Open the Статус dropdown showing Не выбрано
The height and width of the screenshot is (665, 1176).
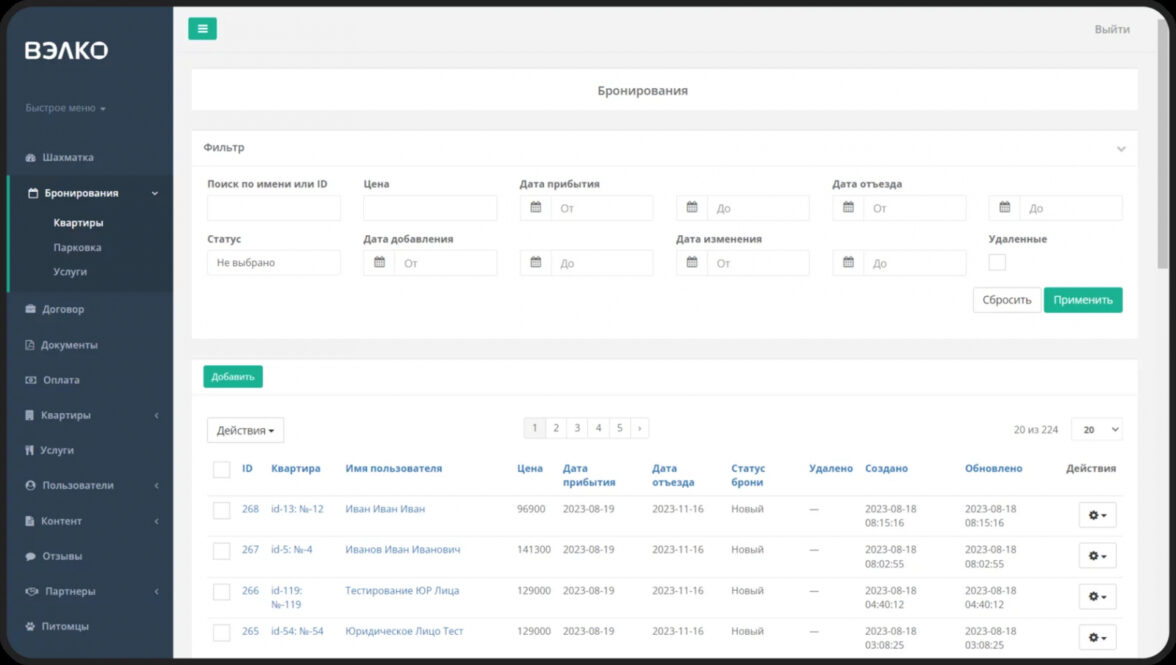pos(273,263)
